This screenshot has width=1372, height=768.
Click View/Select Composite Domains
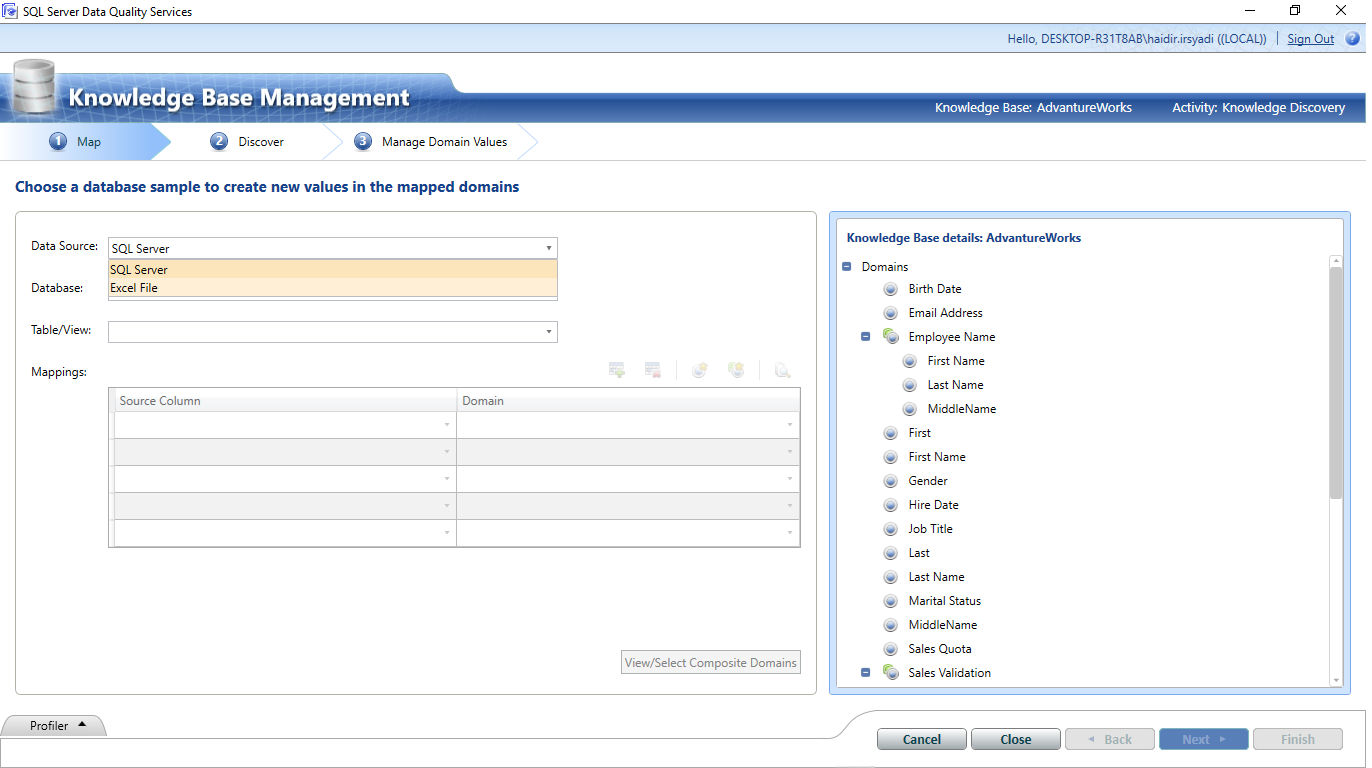tap(710, 661)
